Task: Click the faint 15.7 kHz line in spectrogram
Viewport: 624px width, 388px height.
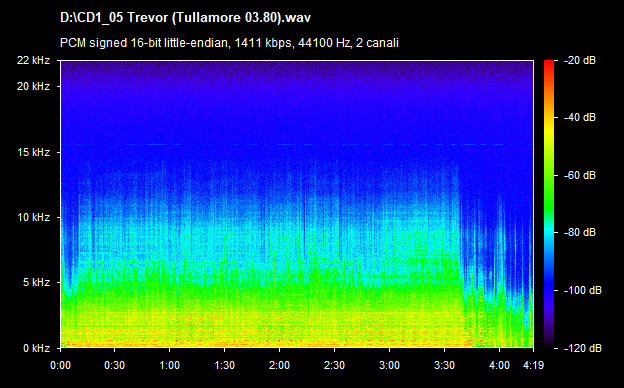Action: [296, 144]
